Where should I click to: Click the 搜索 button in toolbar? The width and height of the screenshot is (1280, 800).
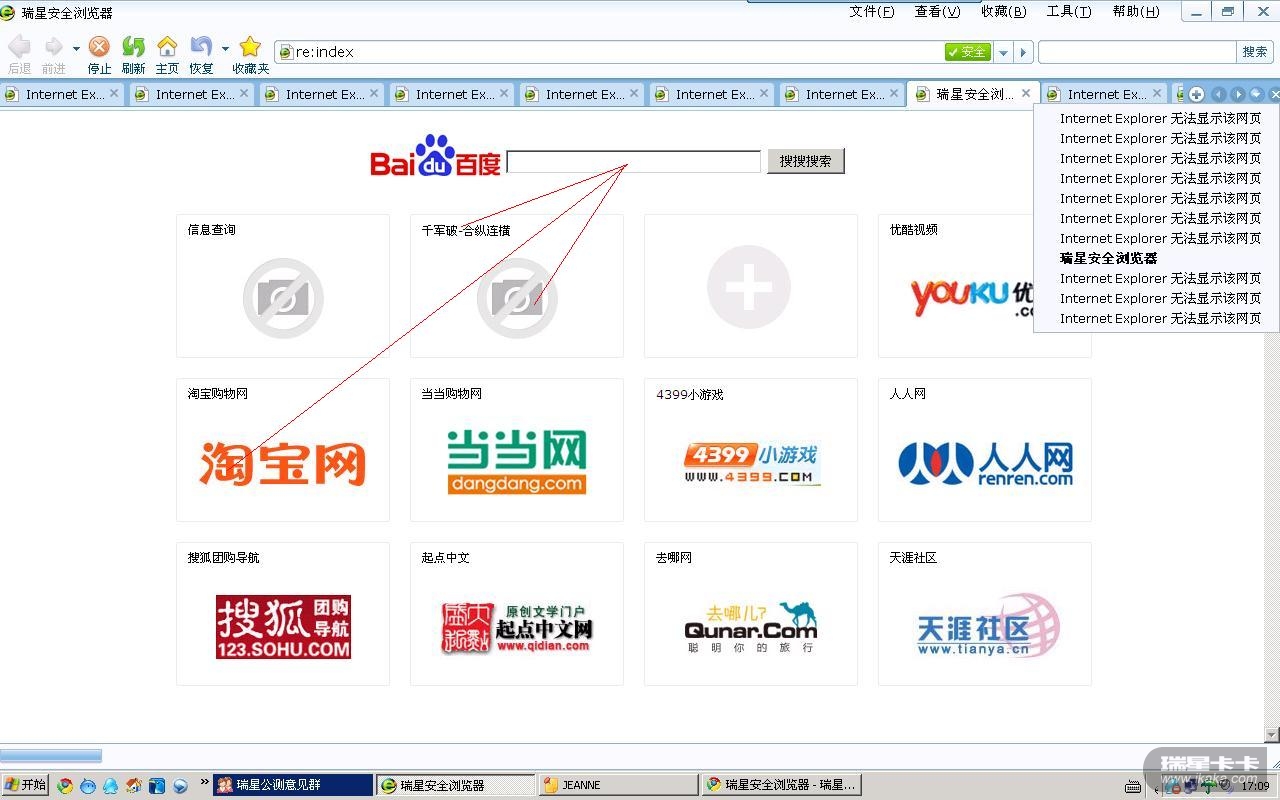[1255, 52]
